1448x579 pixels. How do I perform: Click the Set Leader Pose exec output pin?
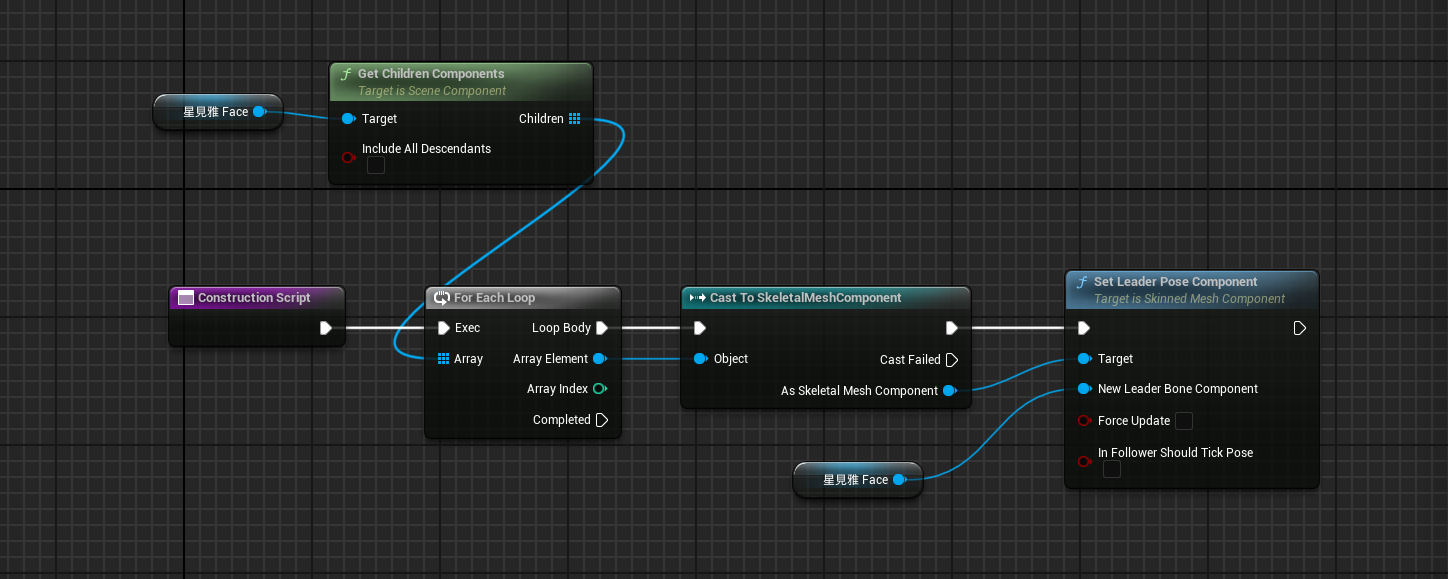tap(1298, 328)
